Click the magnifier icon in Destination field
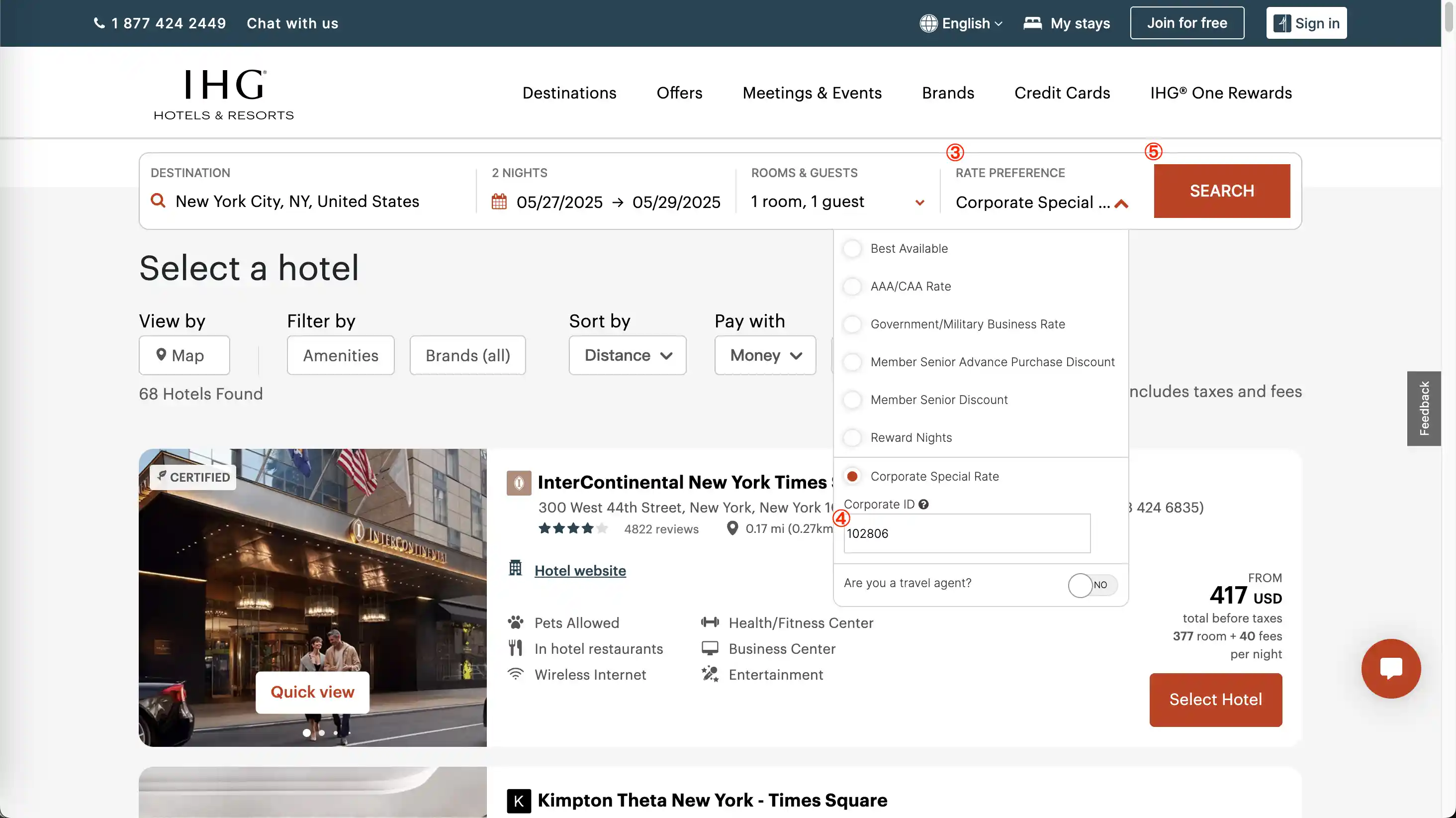1456x818 pixels. pos(158,201)
